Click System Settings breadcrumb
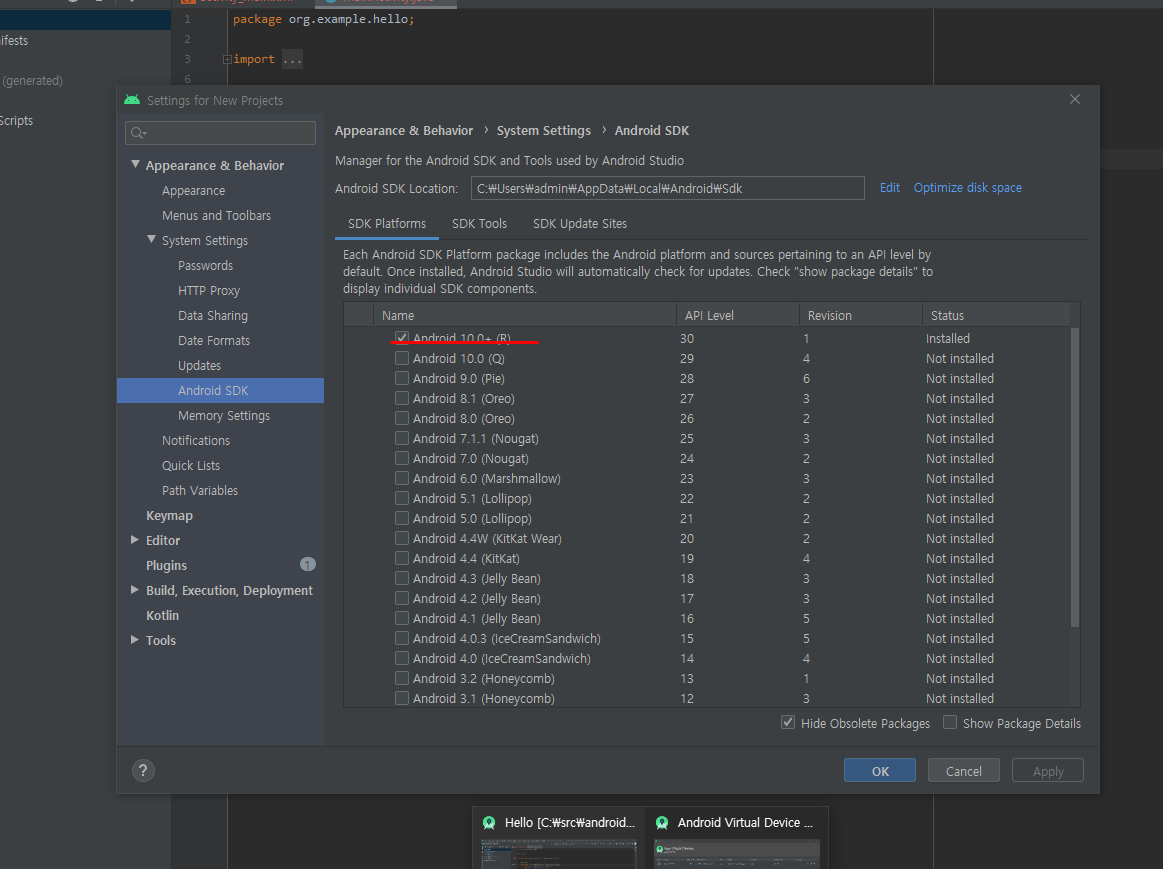The width and height of the screenshot is (1163, 869). (544, 130)
